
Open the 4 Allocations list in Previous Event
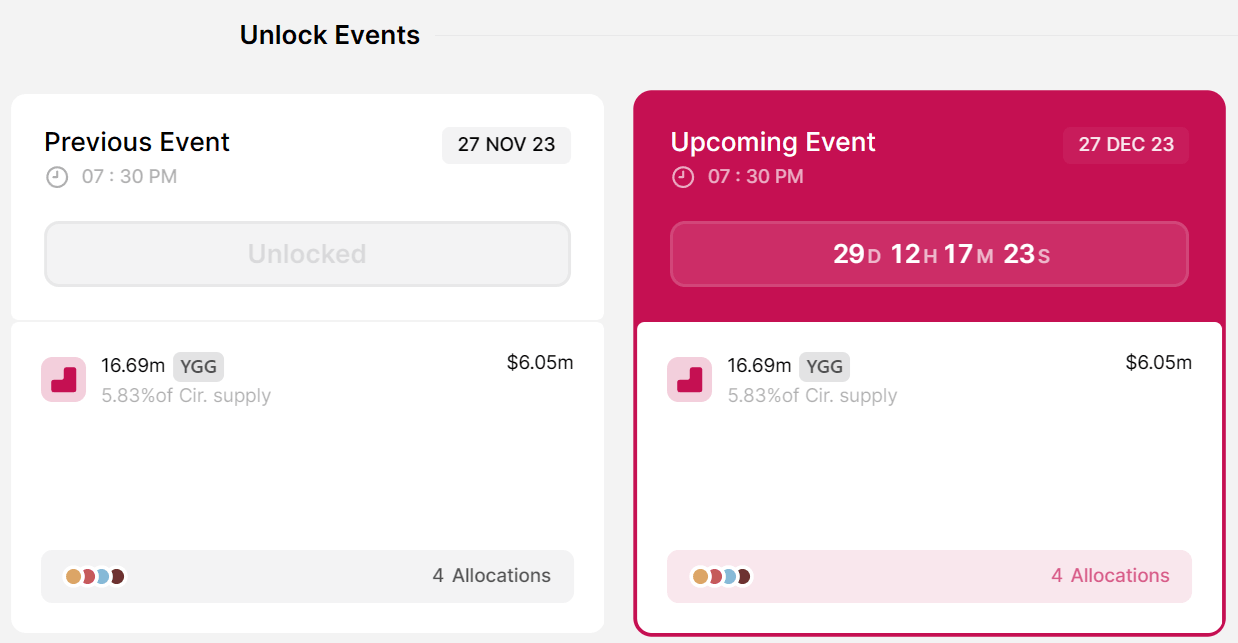pos(491,576)
